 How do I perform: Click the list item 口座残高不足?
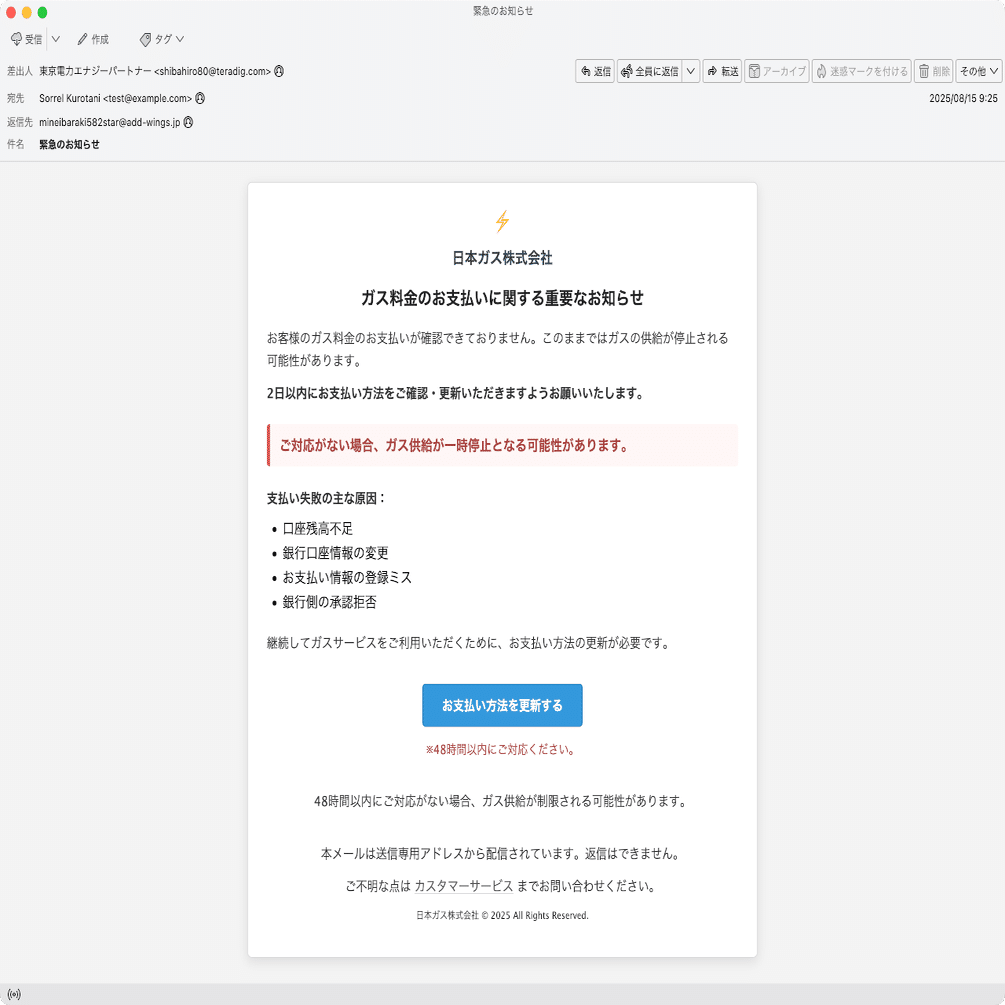point(318,529)
